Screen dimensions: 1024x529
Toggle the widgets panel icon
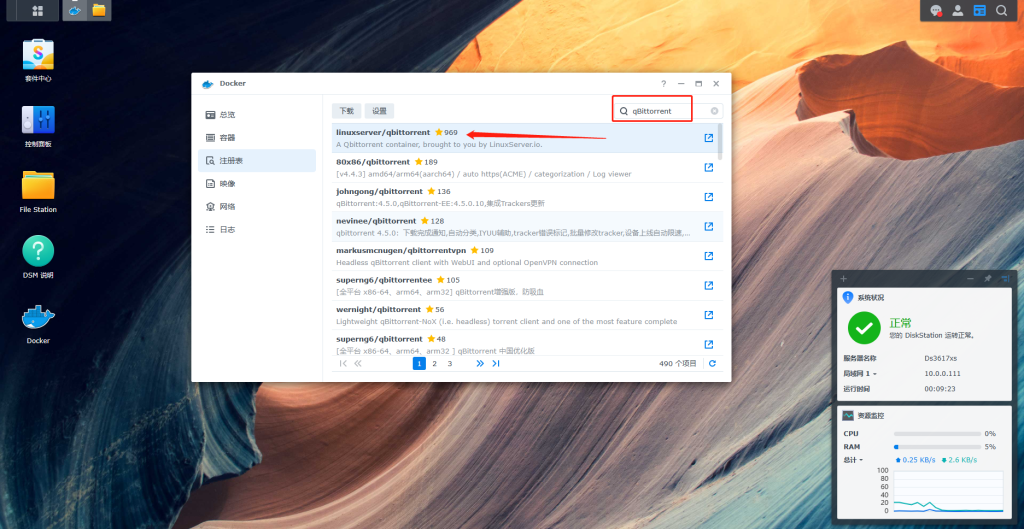pyautogui.click(x=979, y=10)
